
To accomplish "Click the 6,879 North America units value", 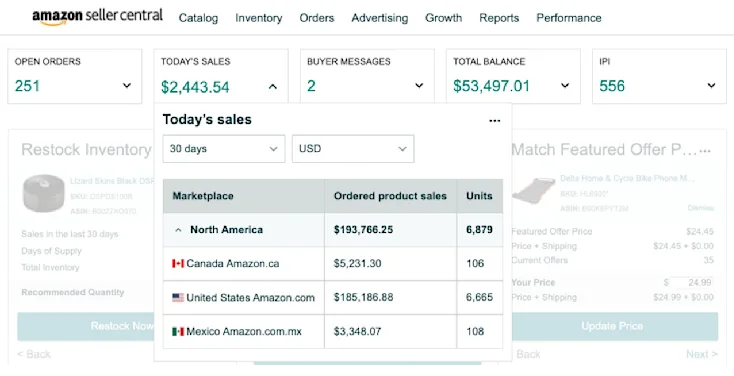I will pyautogui.click(x=479, y=230).
